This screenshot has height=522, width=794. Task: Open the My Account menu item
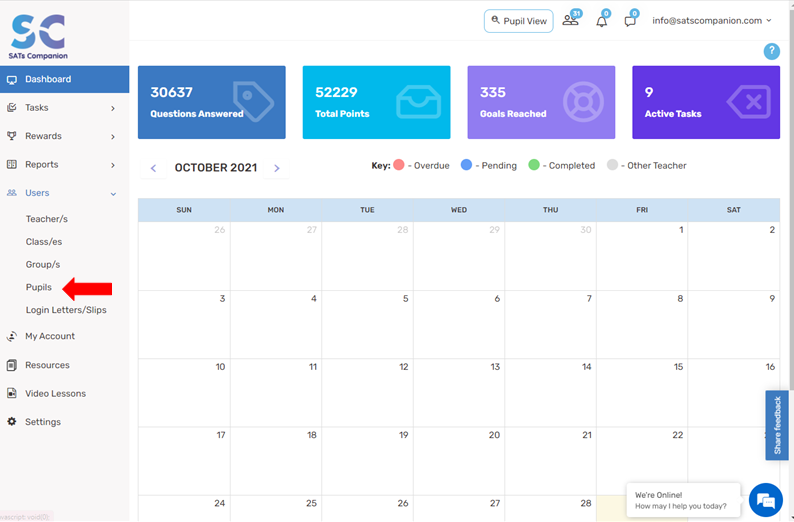[50, 336]
